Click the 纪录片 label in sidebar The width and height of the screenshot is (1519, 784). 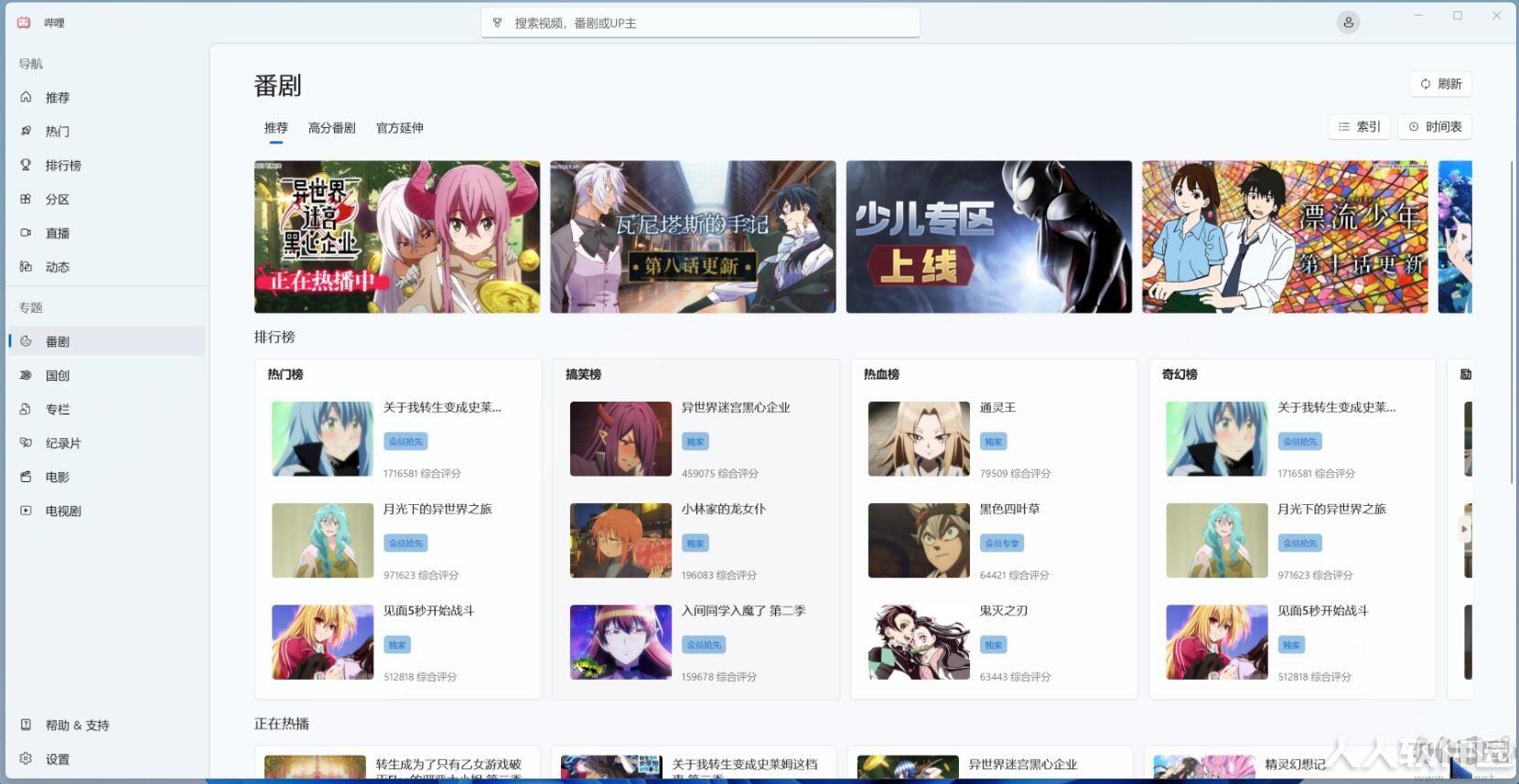click(63, 444)
